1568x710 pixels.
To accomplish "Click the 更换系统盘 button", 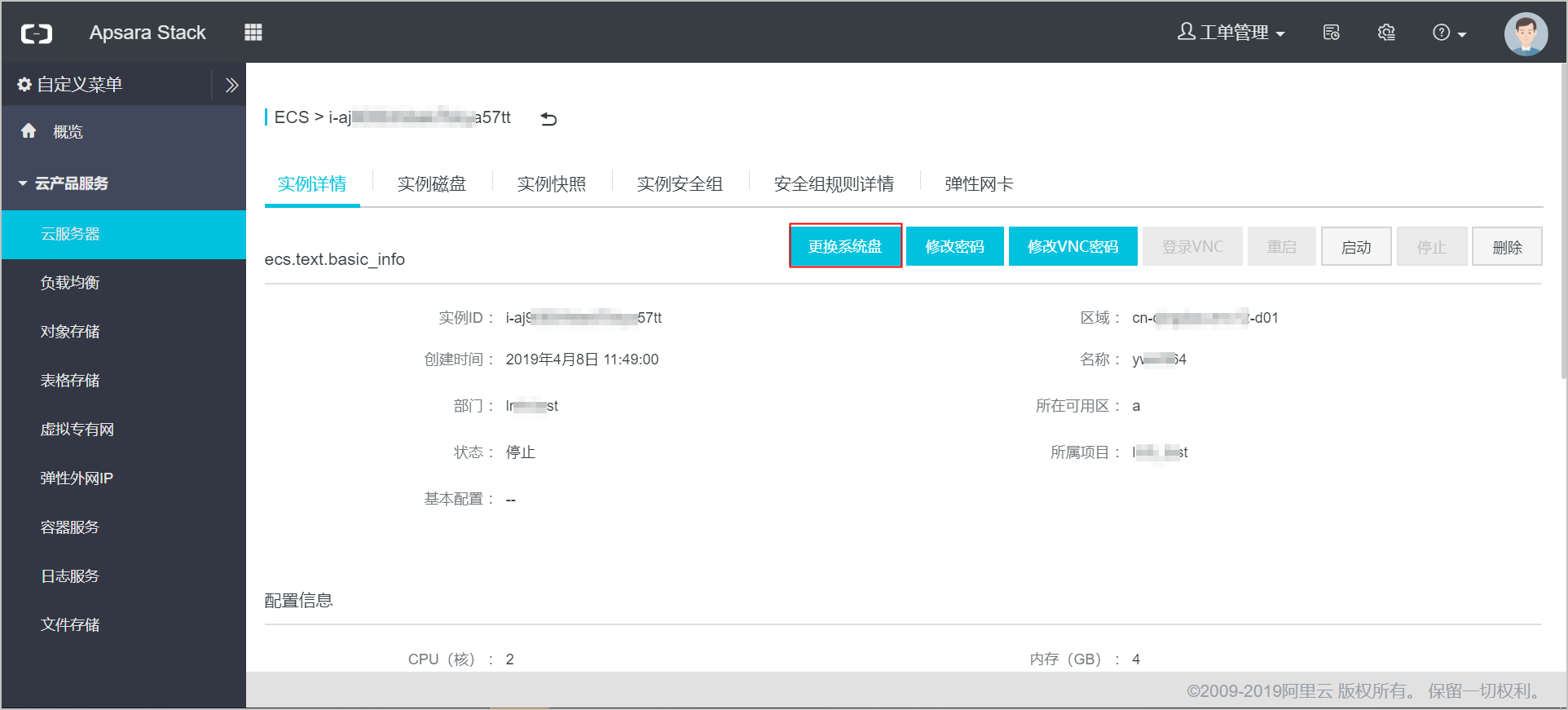I will pyautogui.click(x=845, y=246).
